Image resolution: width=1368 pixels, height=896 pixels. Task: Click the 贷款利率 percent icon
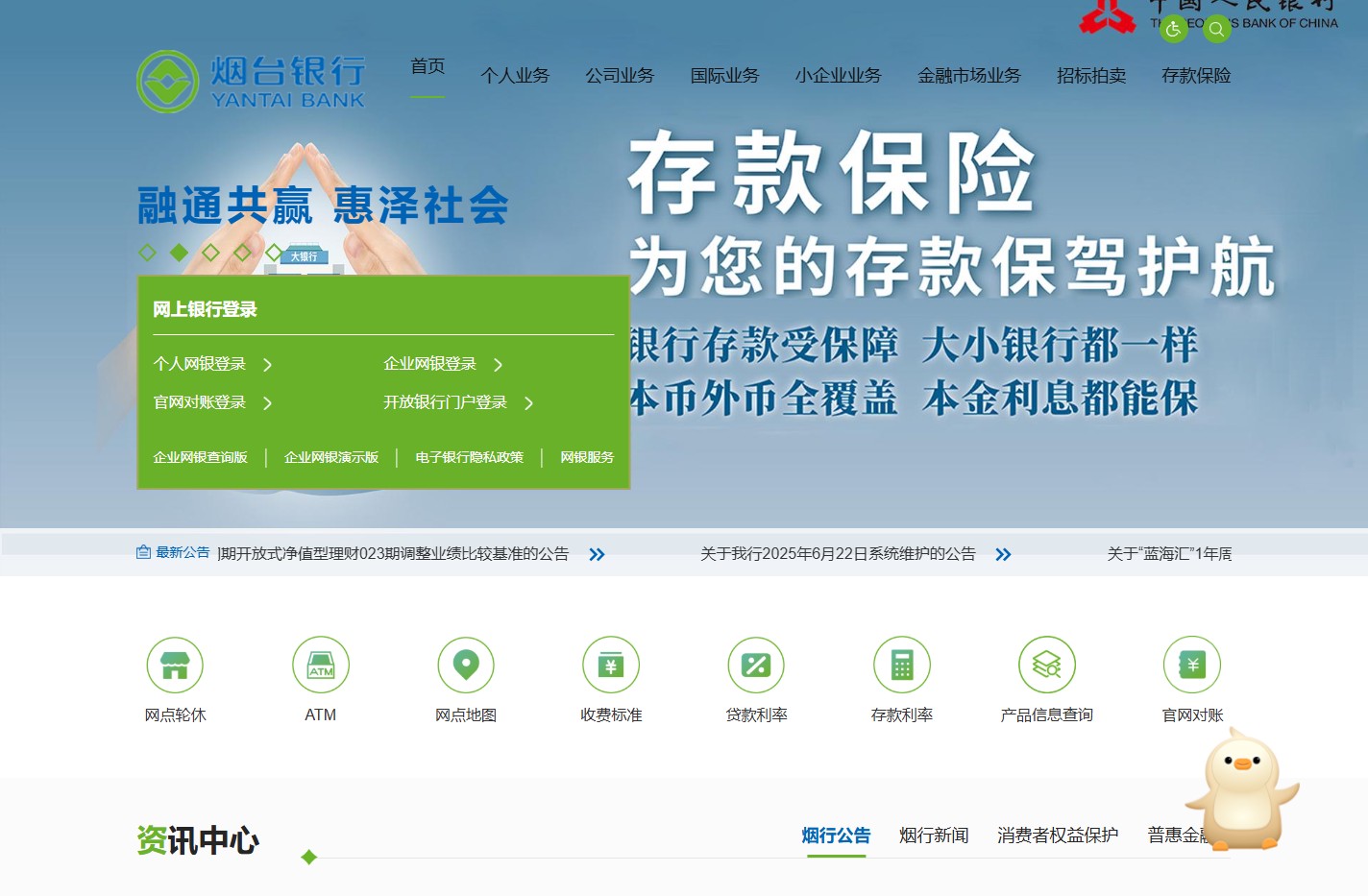tap(756, 665)
